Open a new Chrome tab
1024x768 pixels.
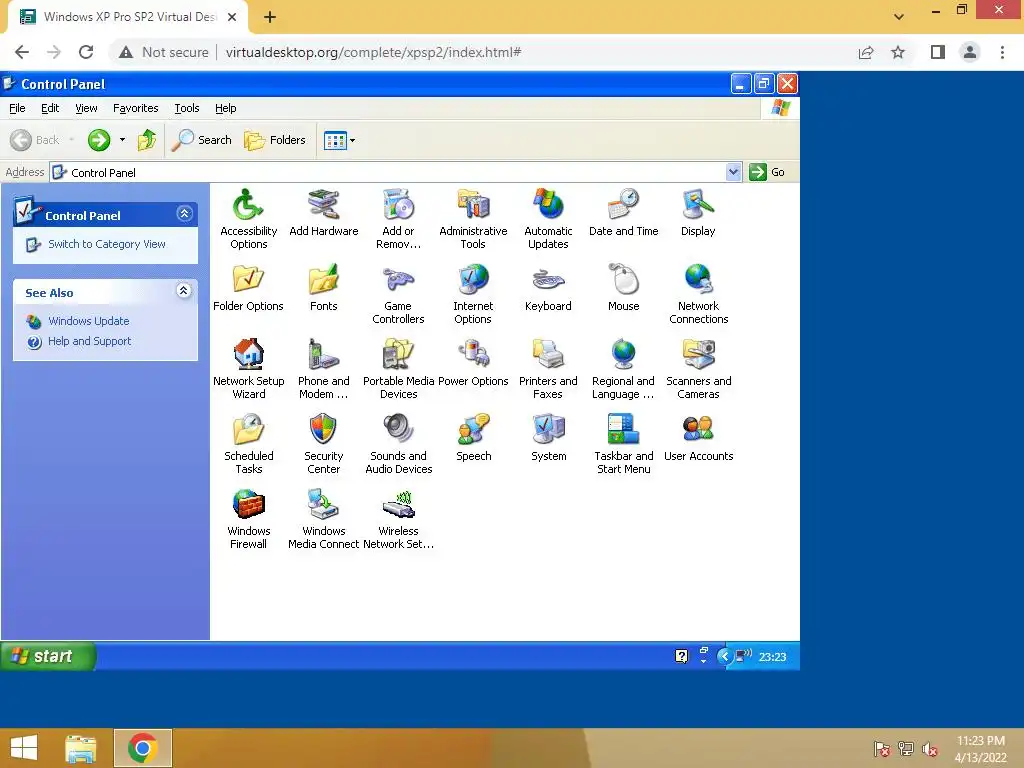[x=270, y=17]
